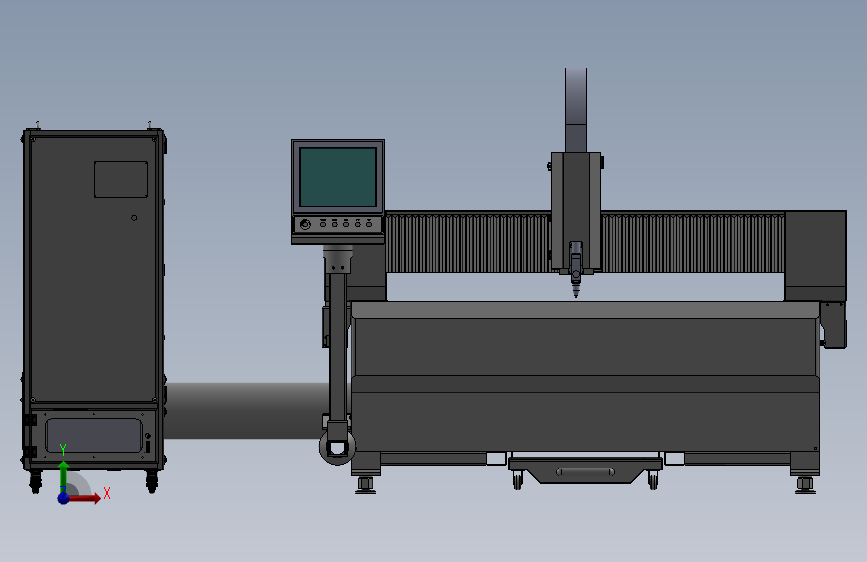Select the round knob on the console button panel
The image size is (867, 562).
click(305, 225)
